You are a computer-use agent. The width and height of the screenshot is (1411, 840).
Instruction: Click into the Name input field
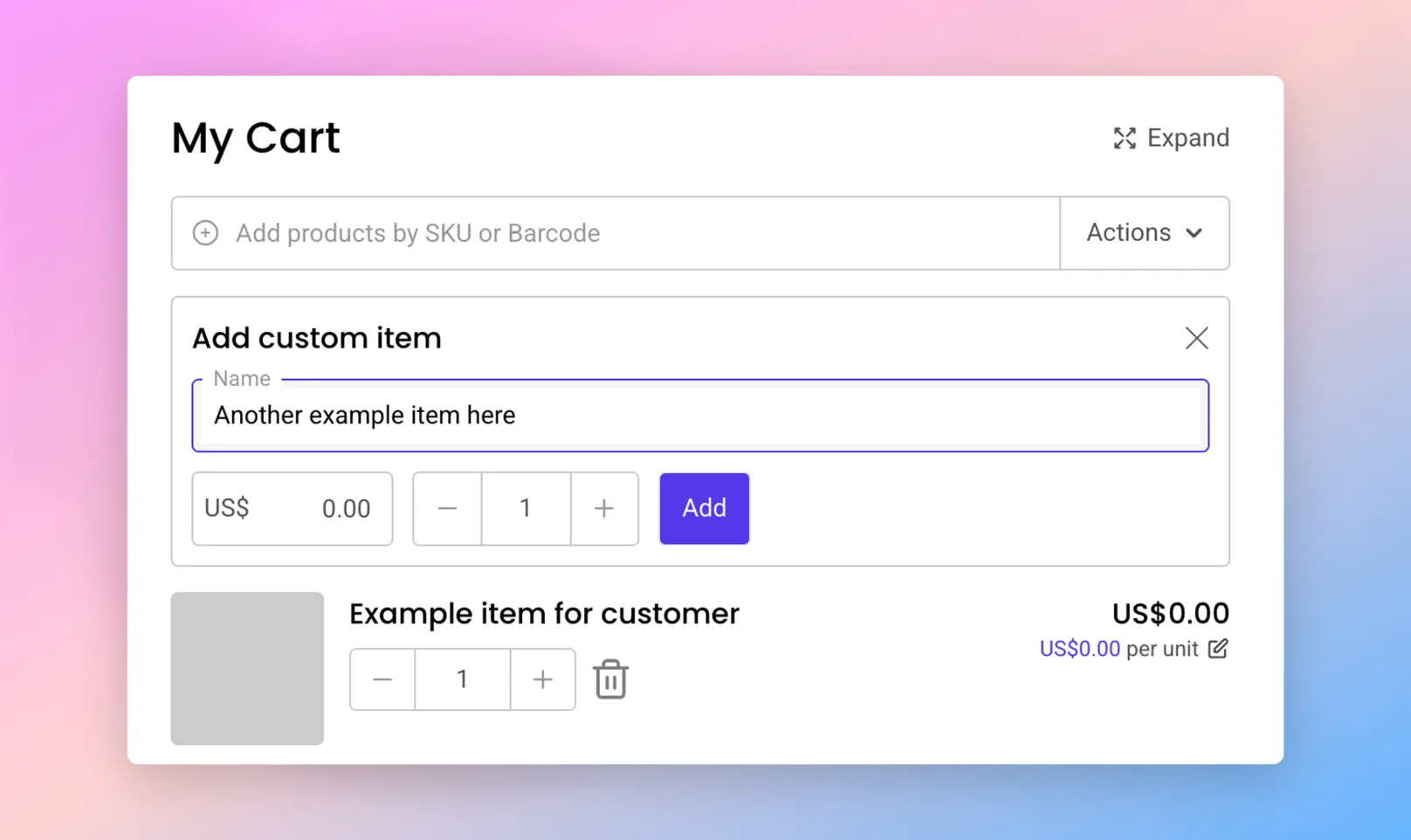tap(700, 416)
